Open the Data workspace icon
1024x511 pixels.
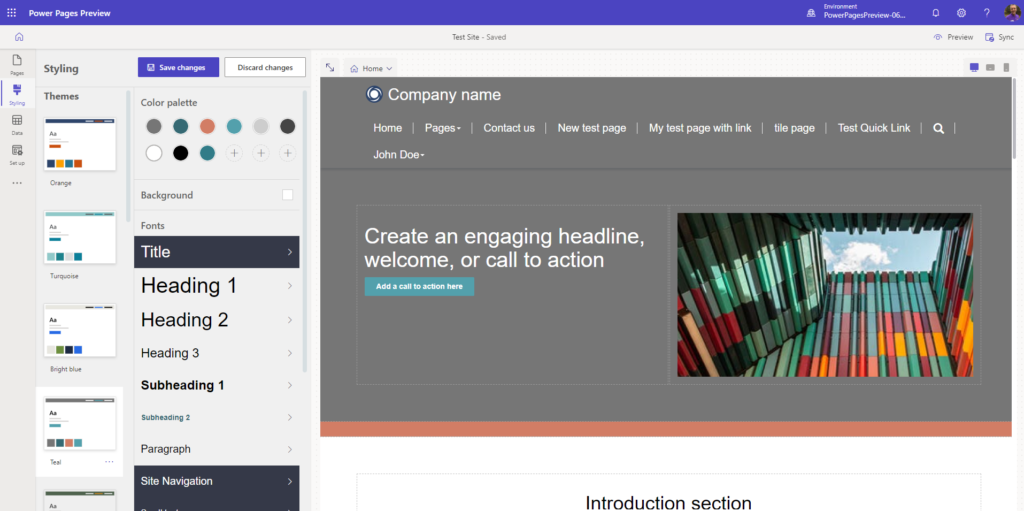point(17,124)
